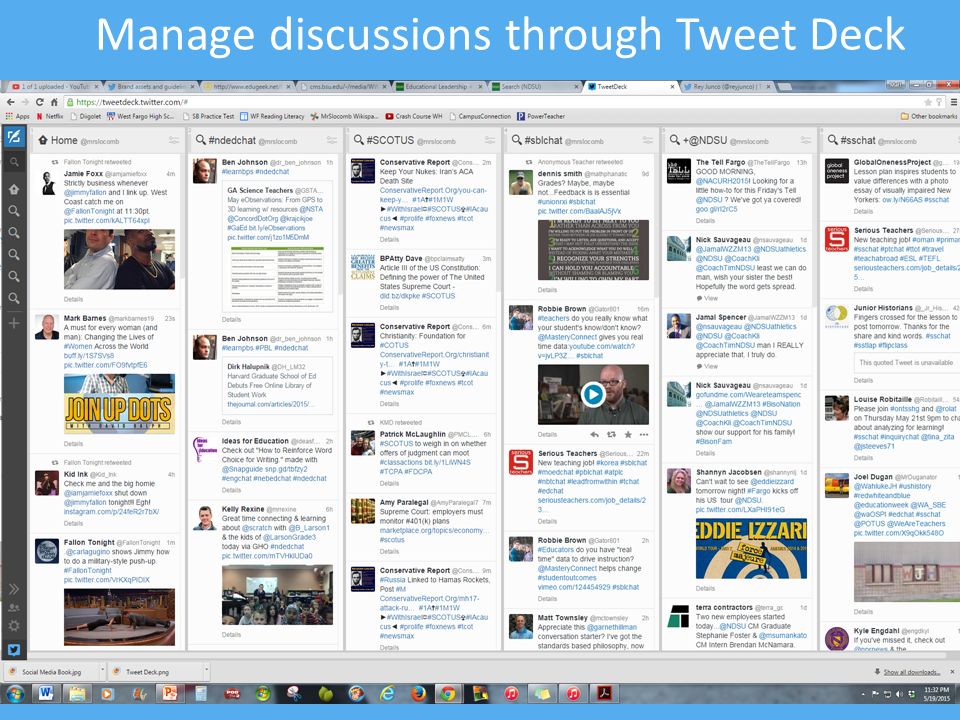Open Crash Course WH bookmark
The image size is (960, 720).
(x=414, y=116)
